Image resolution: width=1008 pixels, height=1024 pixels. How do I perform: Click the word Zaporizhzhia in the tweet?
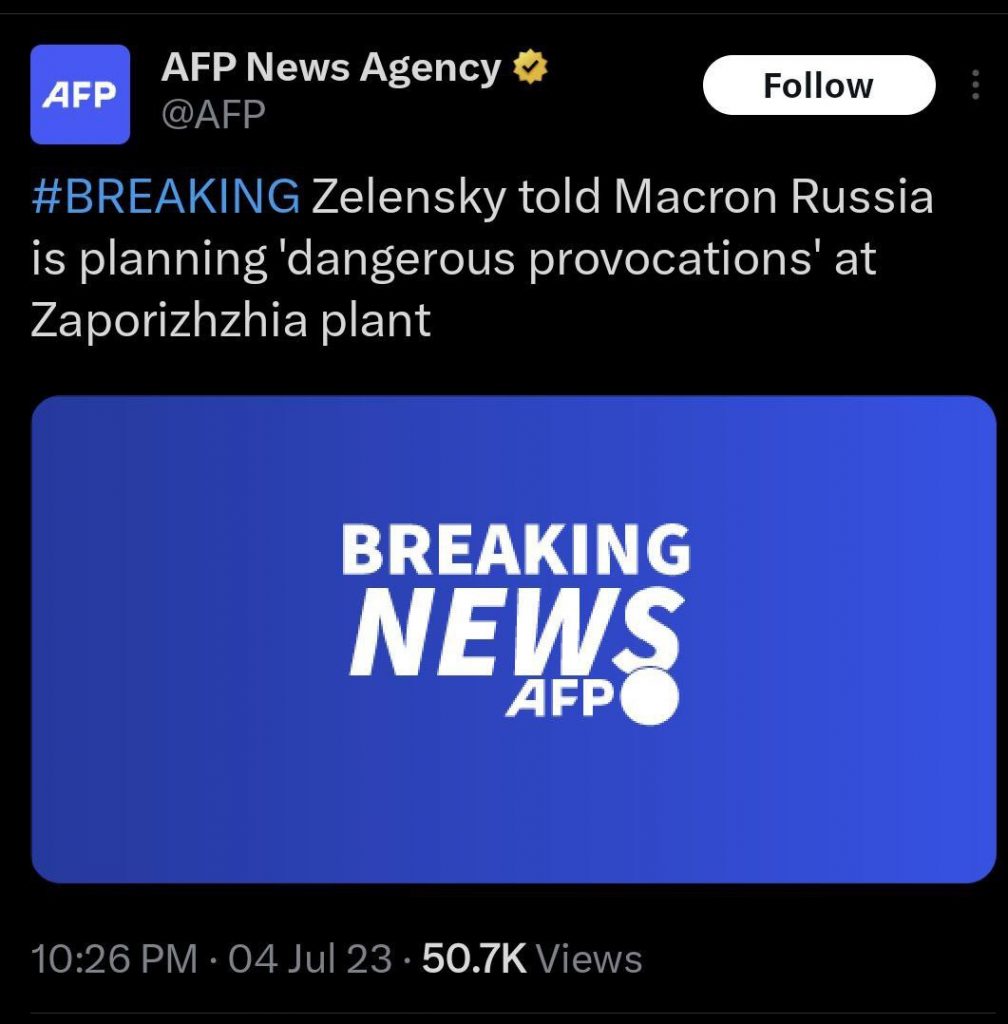pos(130,321)
